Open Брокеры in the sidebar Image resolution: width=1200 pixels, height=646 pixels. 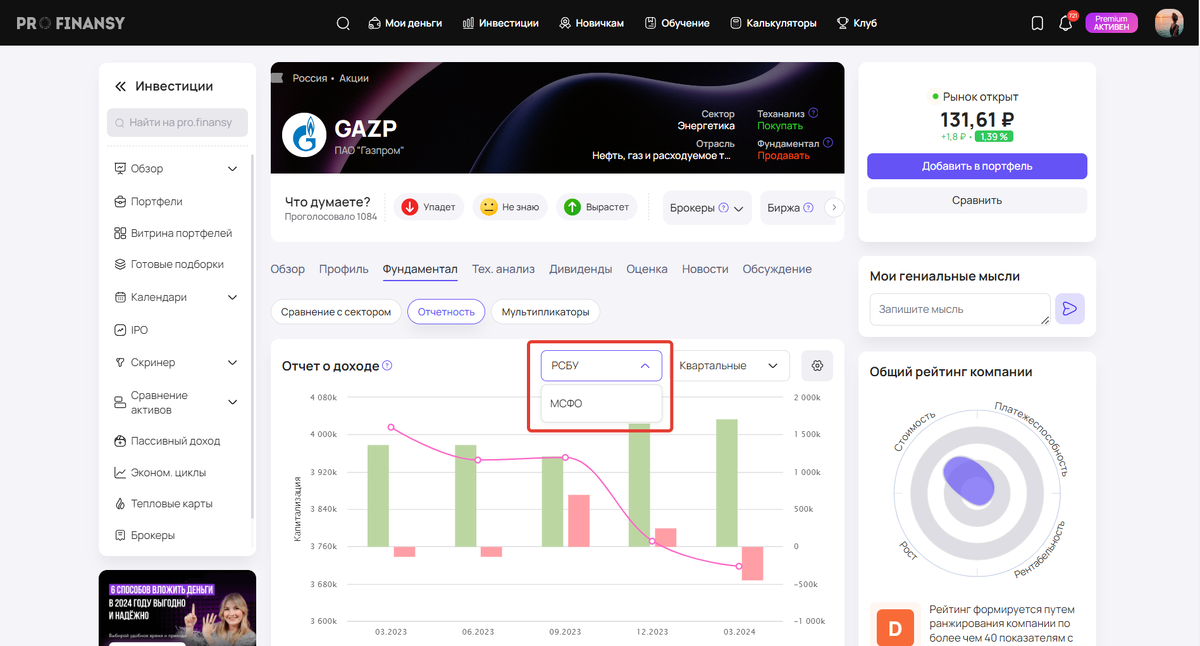click(144, 535)
